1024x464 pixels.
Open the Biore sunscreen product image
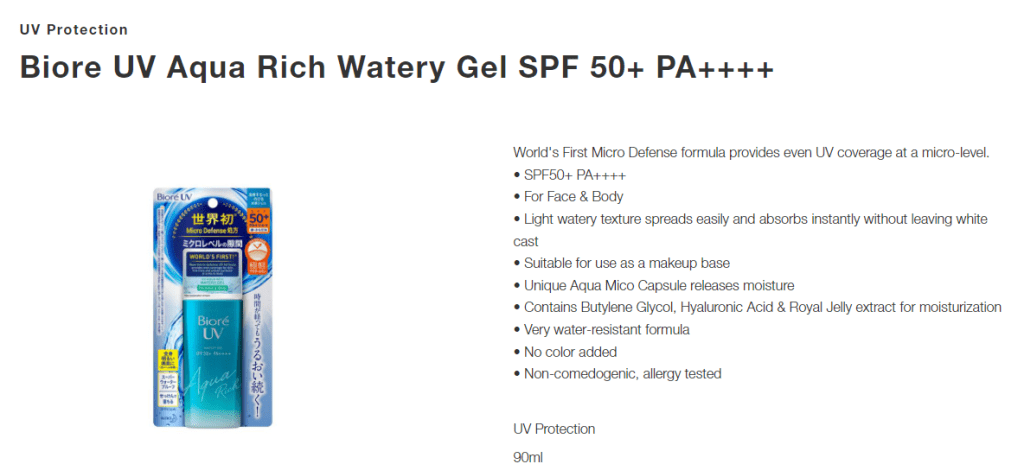tap(212, 307)
